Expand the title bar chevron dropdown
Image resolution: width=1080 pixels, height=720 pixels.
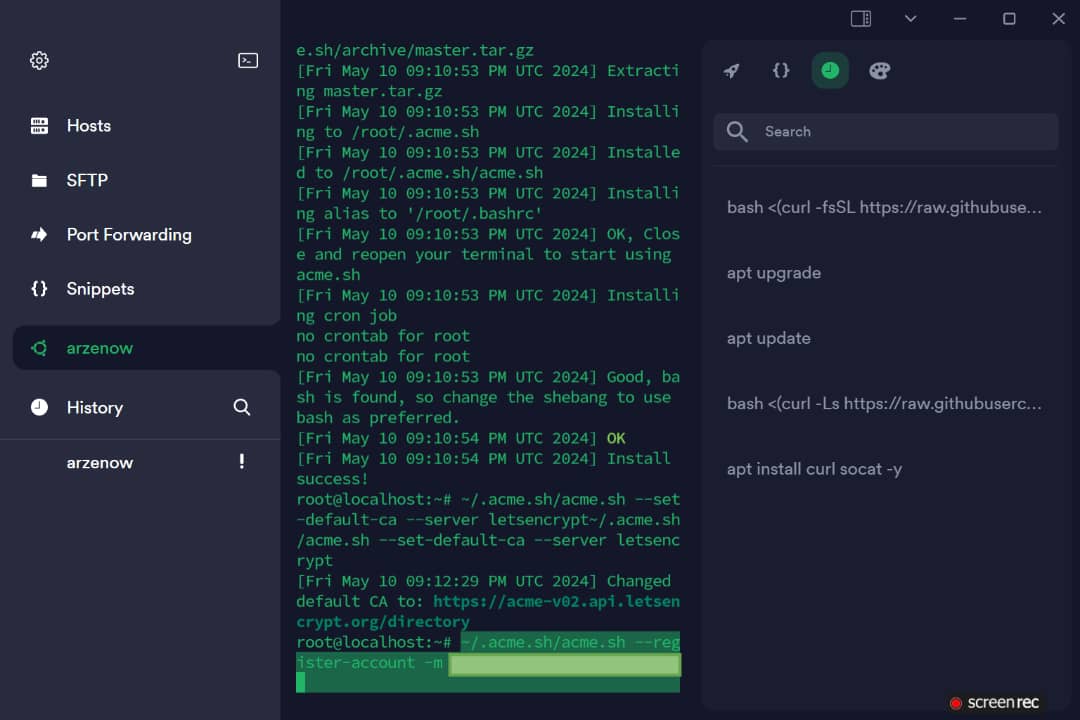(910, 18)
